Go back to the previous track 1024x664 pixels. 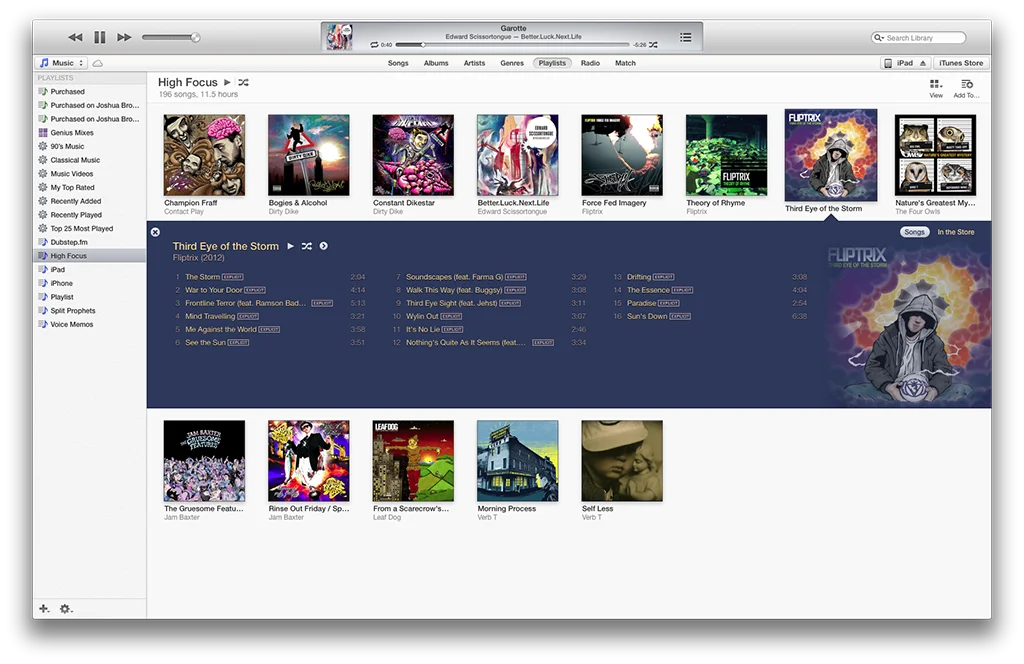[x=75, y=37]
